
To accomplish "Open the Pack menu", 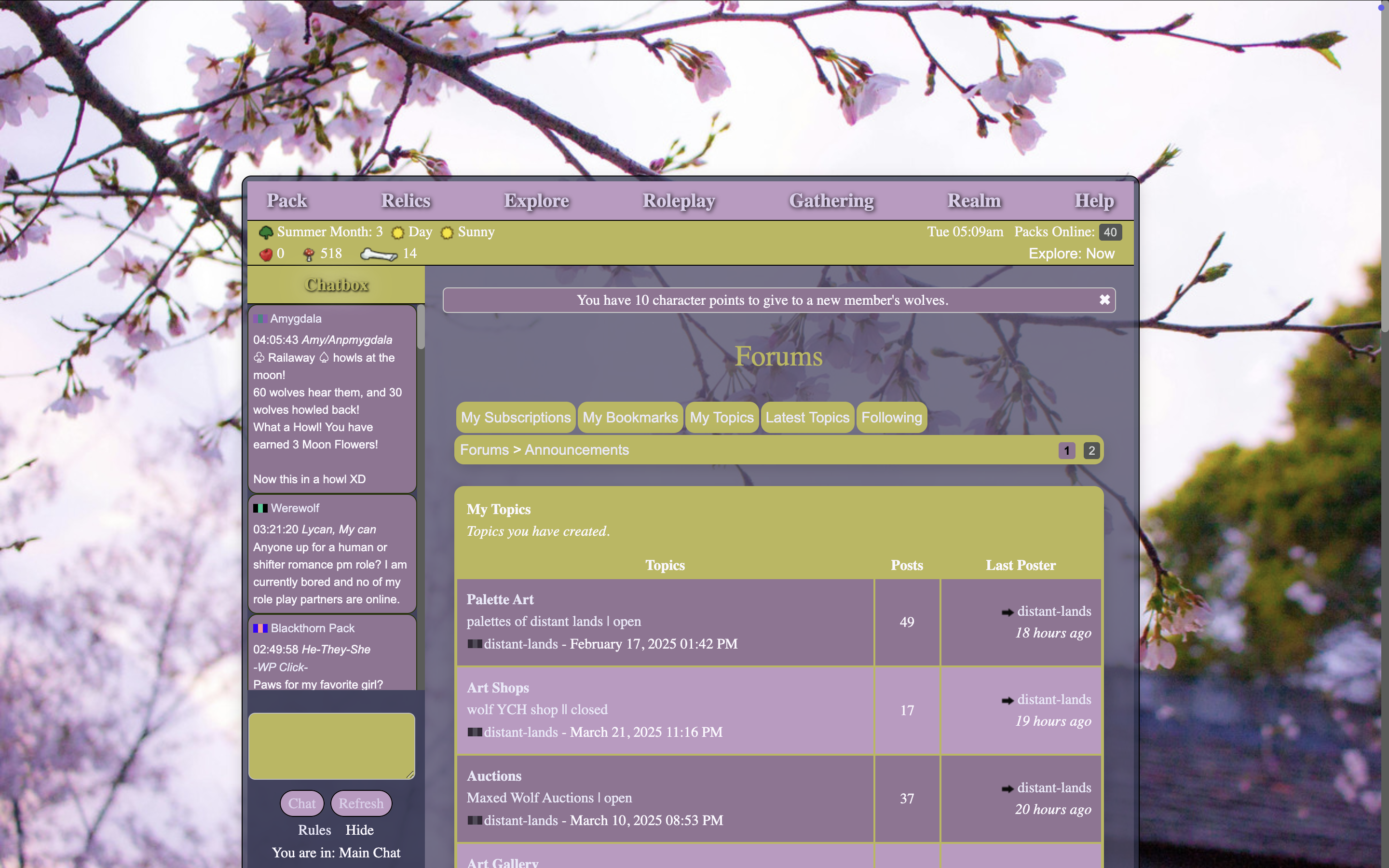I will point(287,200).
